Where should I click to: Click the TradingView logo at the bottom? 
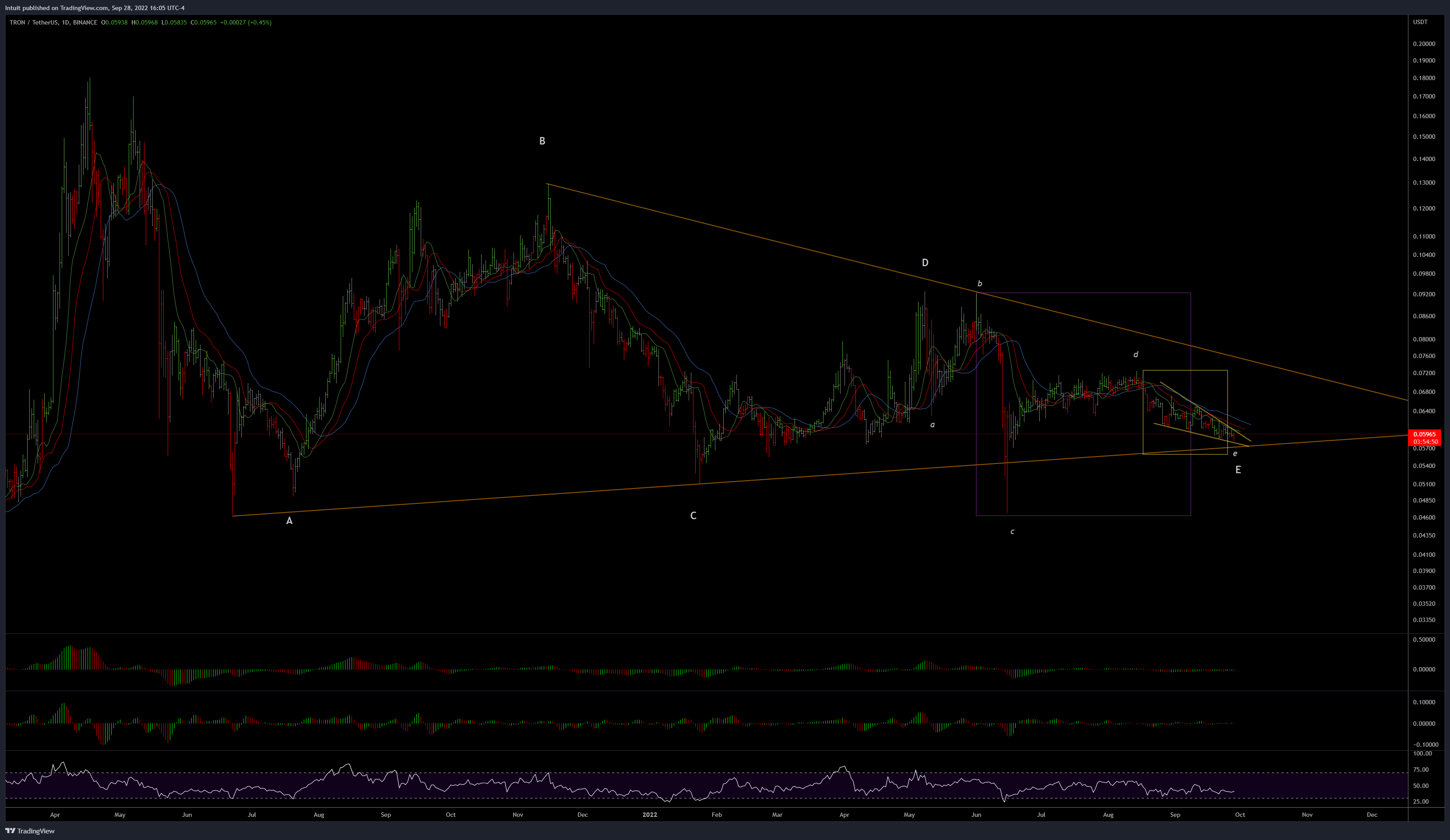click(x=30, y=831)
